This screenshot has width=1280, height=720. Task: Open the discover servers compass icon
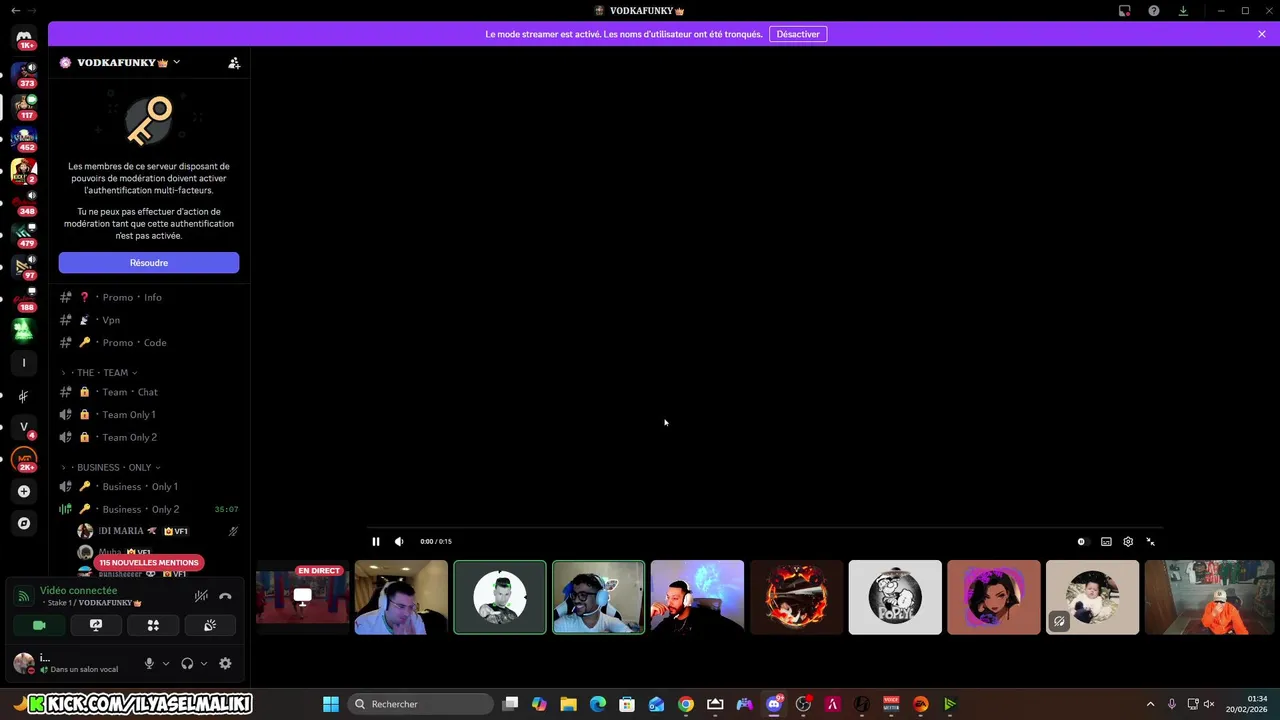[24, 523]
